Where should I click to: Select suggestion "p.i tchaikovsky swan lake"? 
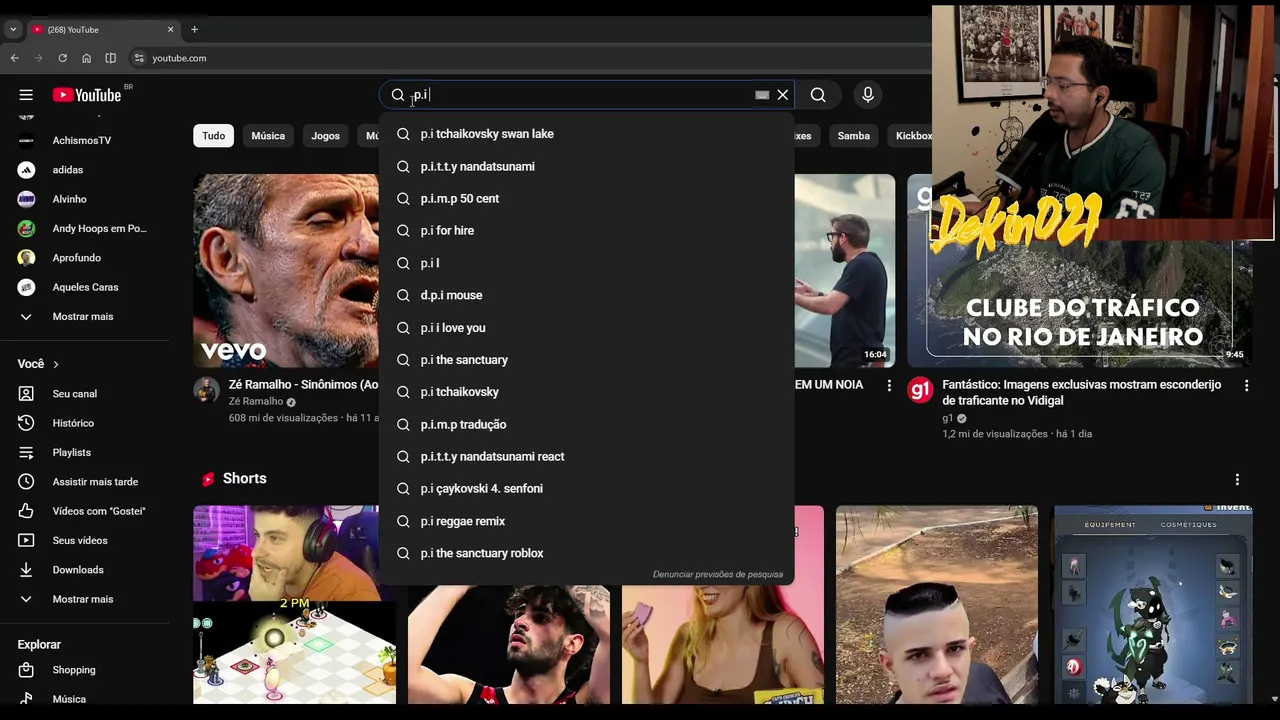587,134
